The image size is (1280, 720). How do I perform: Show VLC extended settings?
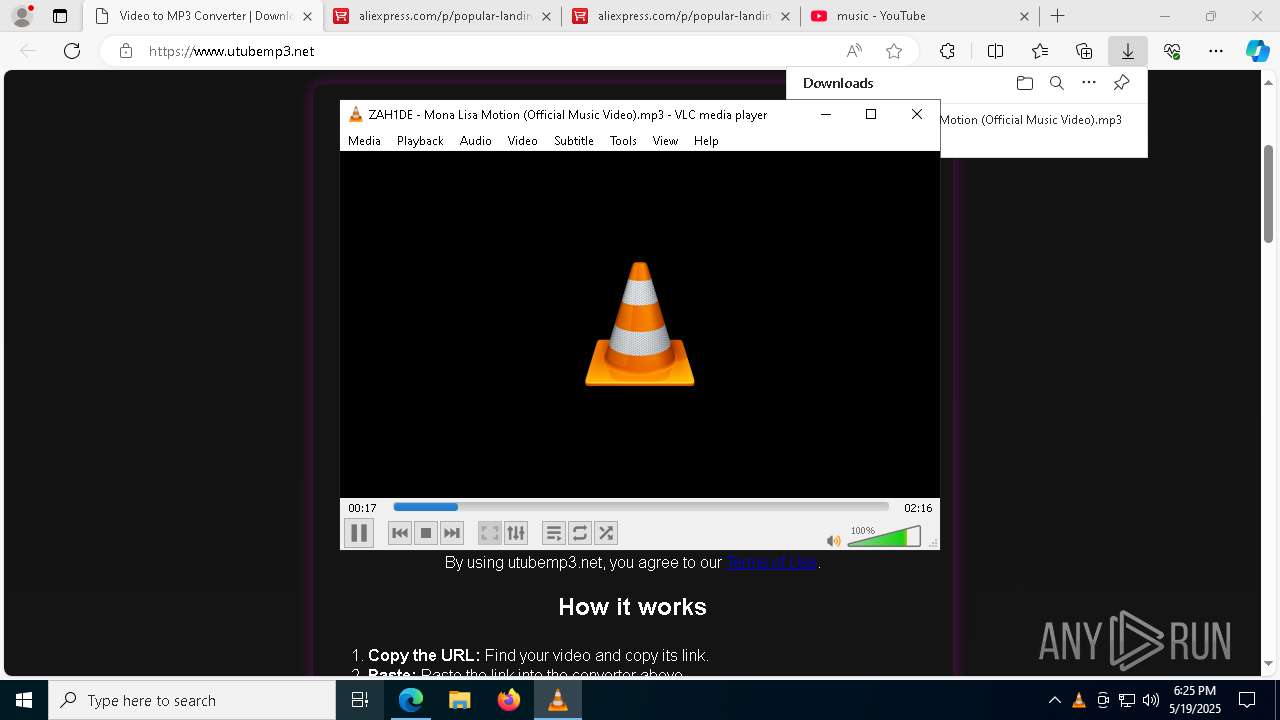[515, 533]
